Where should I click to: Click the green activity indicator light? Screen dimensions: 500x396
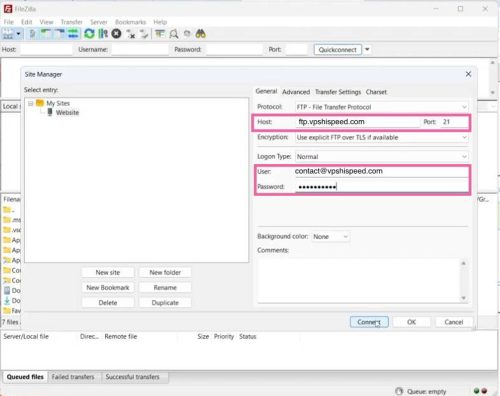476,391
